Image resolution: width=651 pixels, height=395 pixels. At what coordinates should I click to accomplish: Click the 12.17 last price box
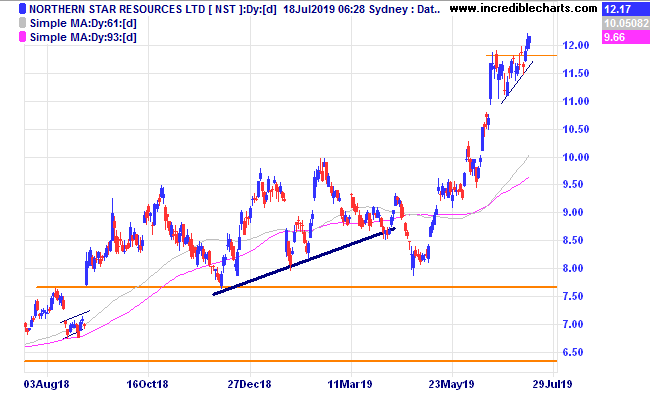626,9
